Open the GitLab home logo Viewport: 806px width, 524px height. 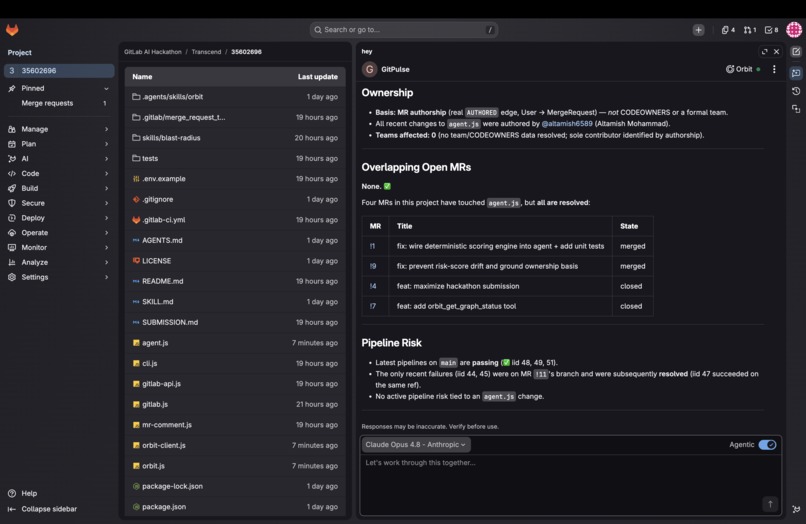12,30
